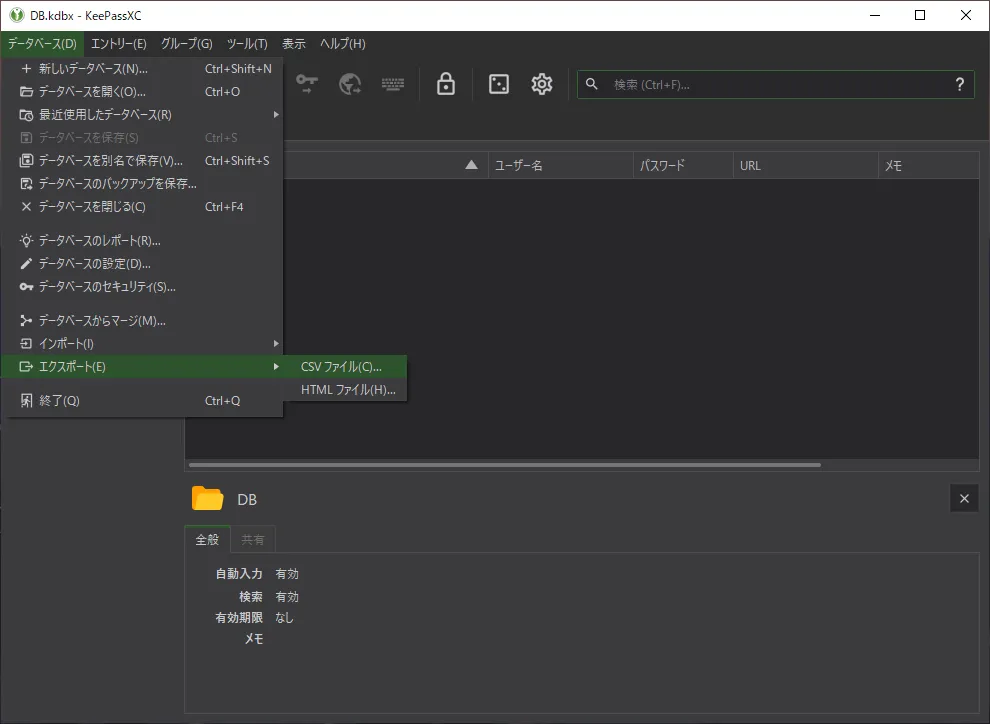Switch to the 共有 tab
990x724 pixels.
point(253,540)
